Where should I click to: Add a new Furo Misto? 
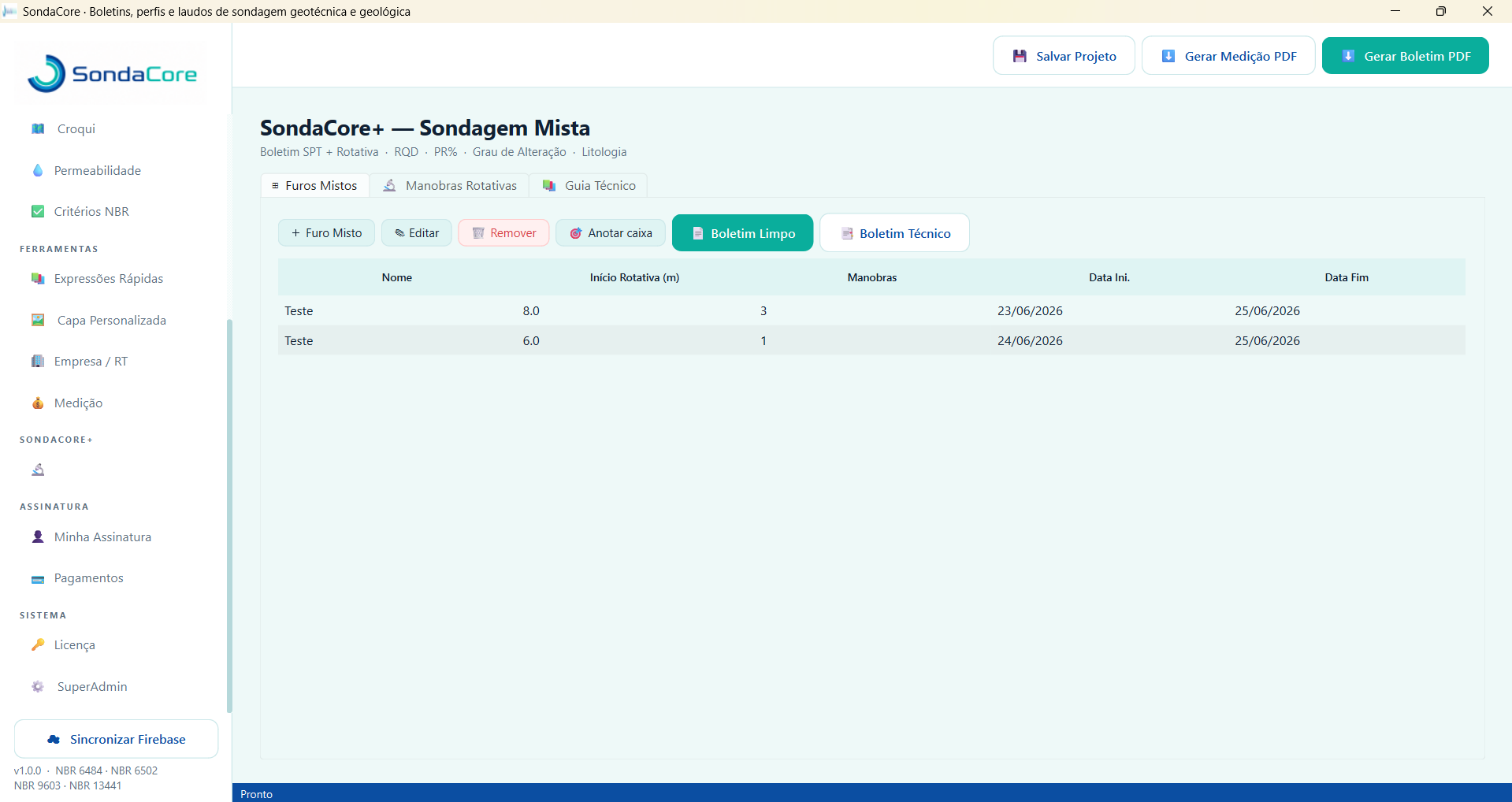(326, 233)
